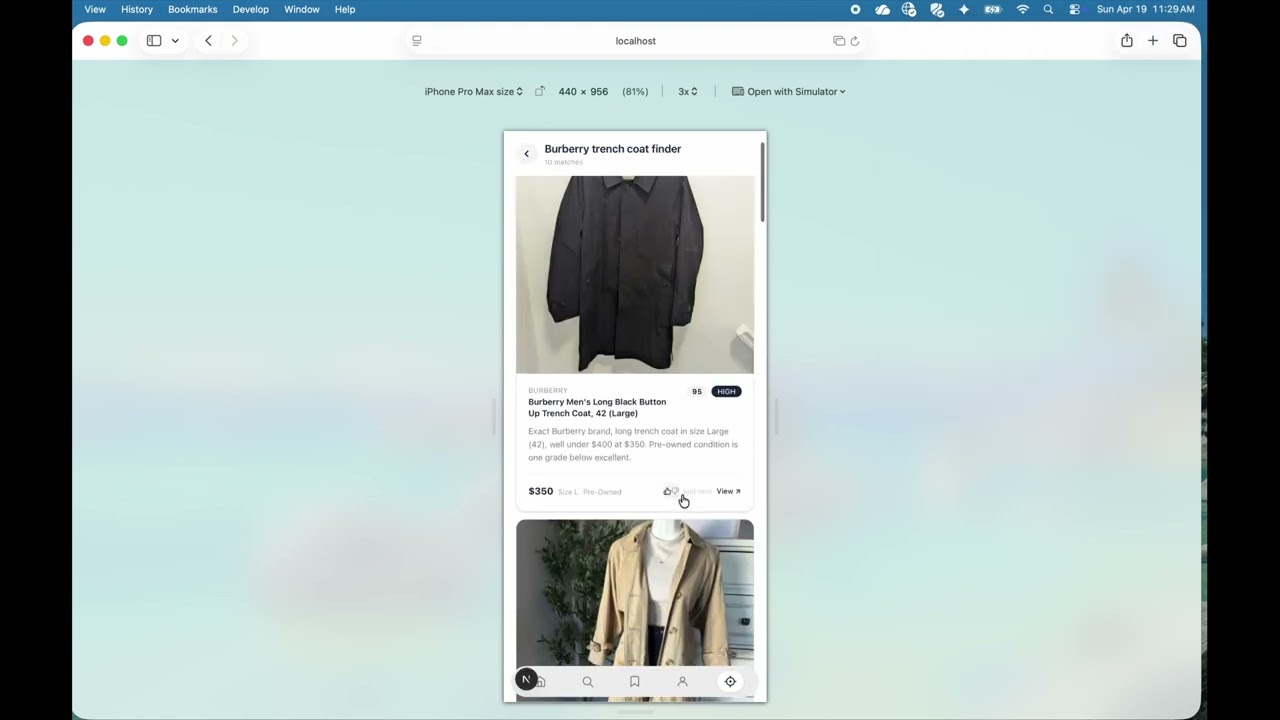
Task: Expand the sidebar options chevron
Action: pyautogui.click(x=175, y=41)
